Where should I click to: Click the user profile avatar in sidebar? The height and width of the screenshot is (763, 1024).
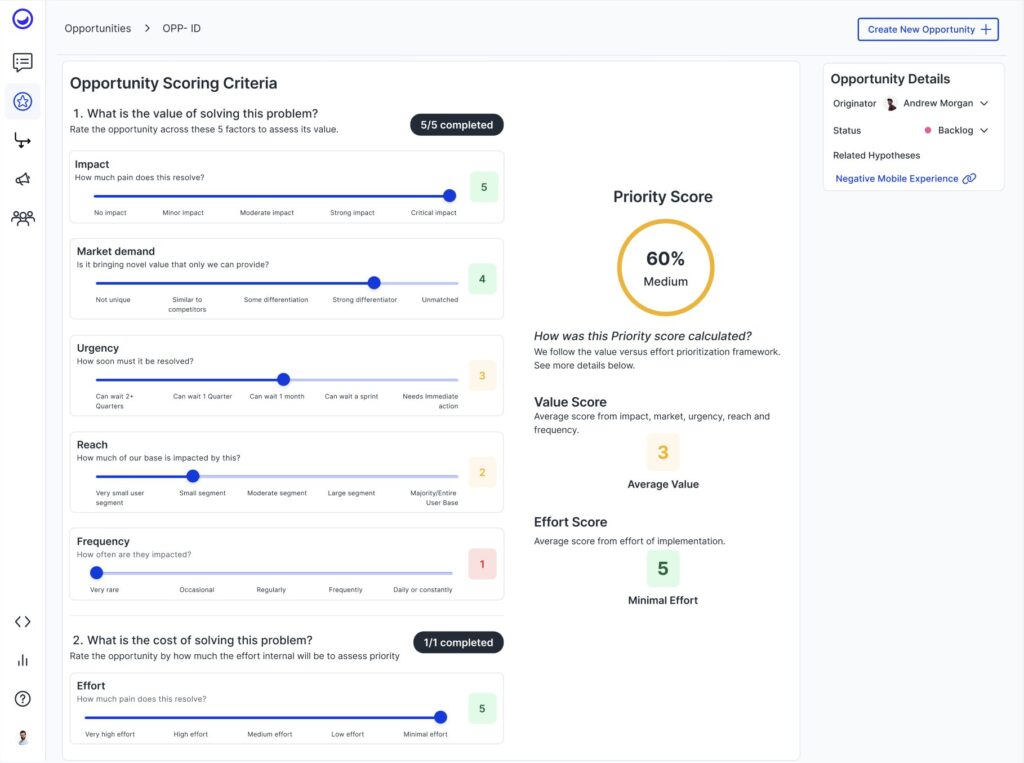point(22,737)
